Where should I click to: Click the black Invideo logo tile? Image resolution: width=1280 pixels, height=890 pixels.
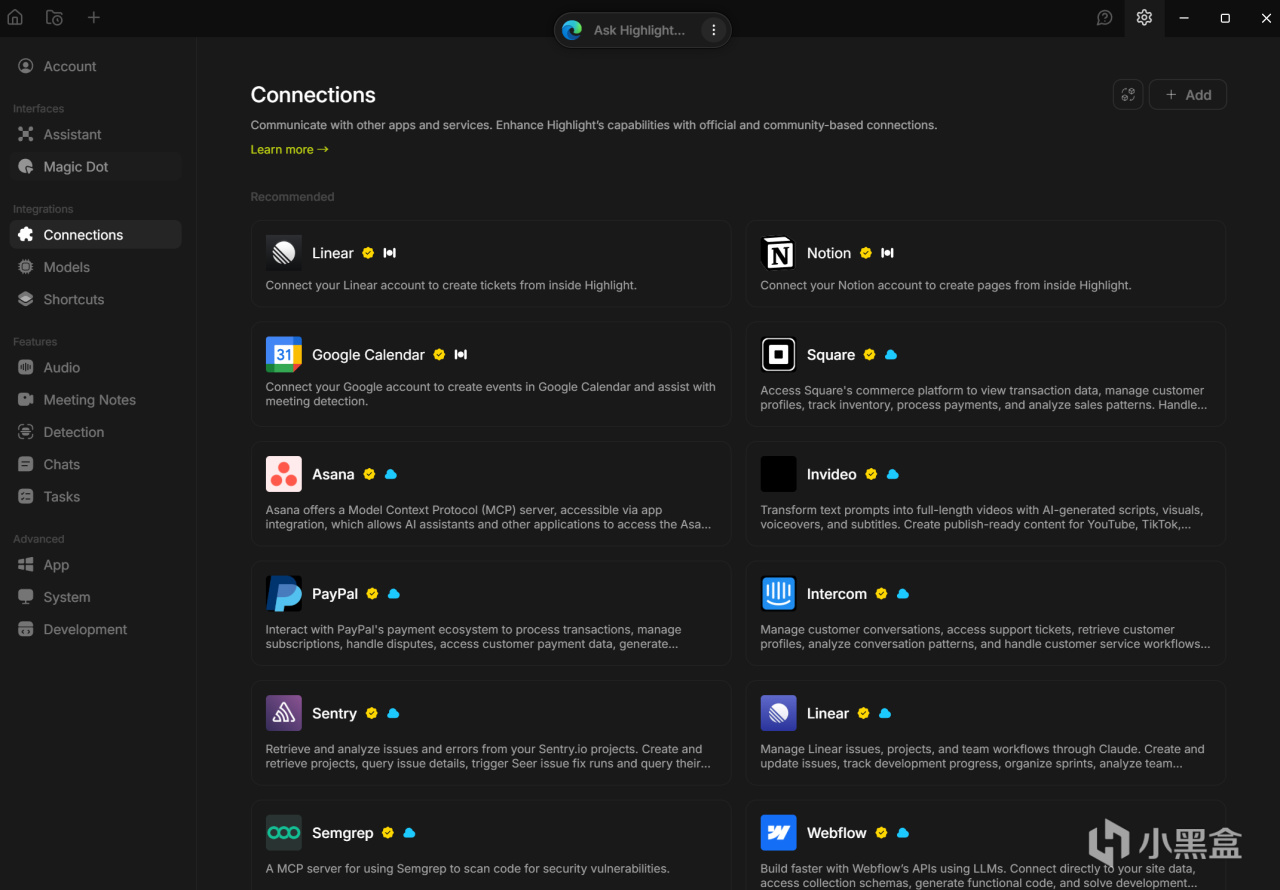point(779,474)
